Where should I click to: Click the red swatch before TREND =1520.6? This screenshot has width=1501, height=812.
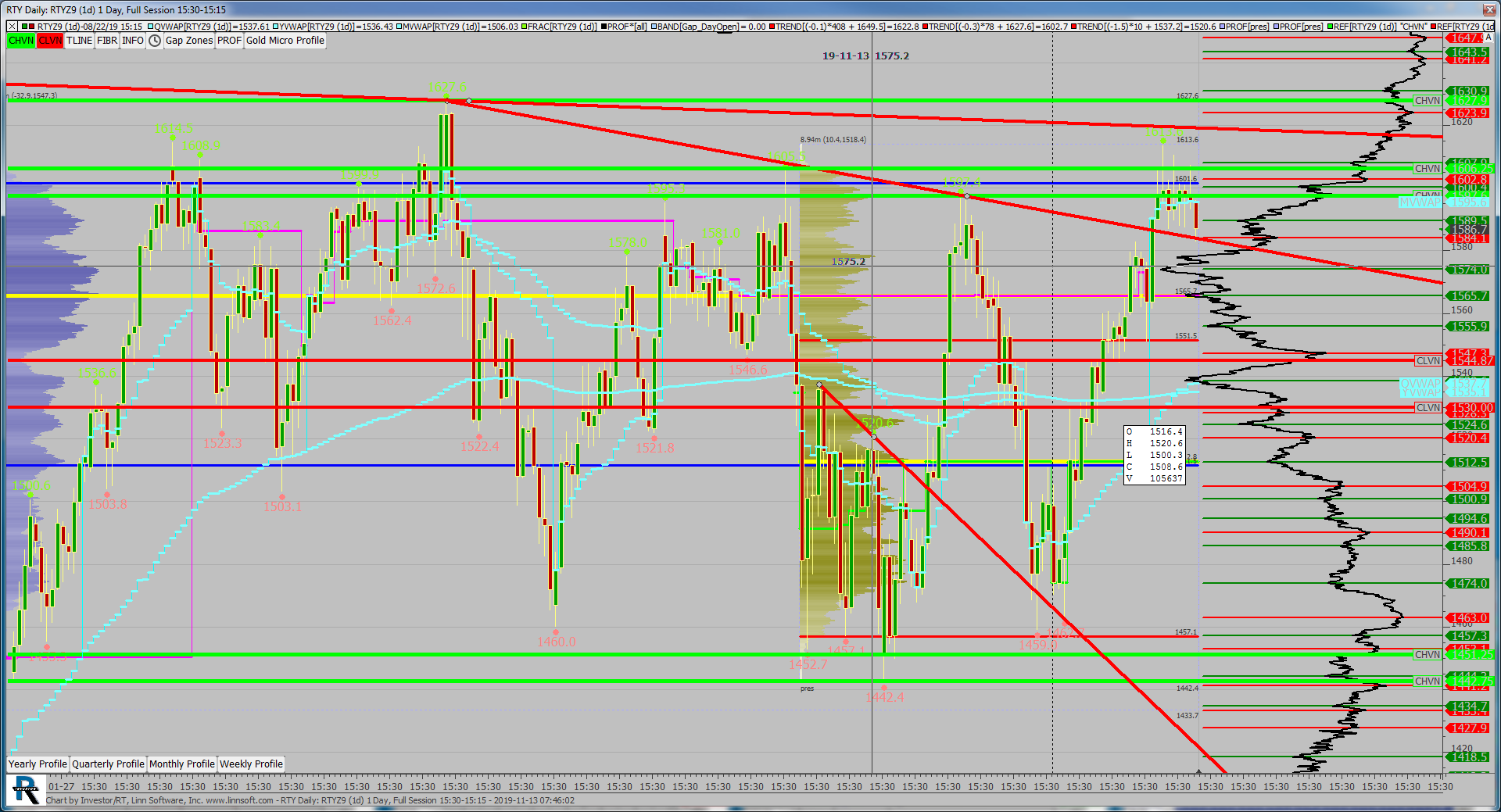point(1074,27)
